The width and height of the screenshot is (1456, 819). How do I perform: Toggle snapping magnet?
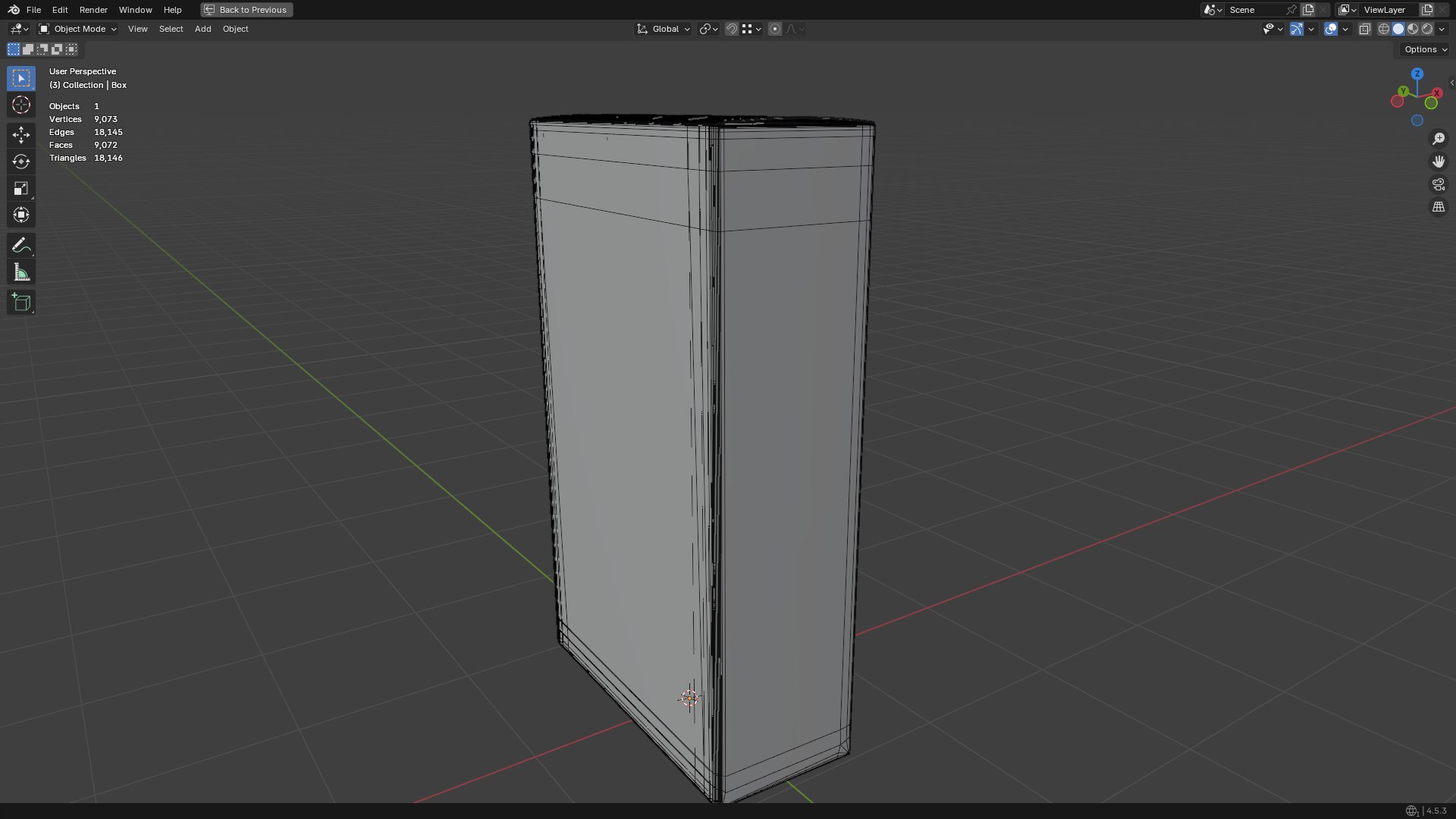[731, 29]
